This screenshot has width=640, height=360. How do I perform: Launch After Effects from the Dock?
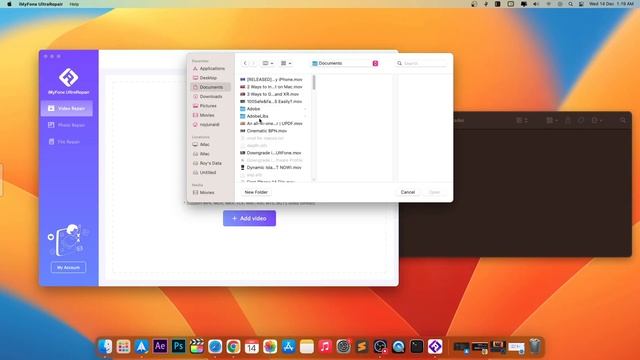tap(160, 347)
